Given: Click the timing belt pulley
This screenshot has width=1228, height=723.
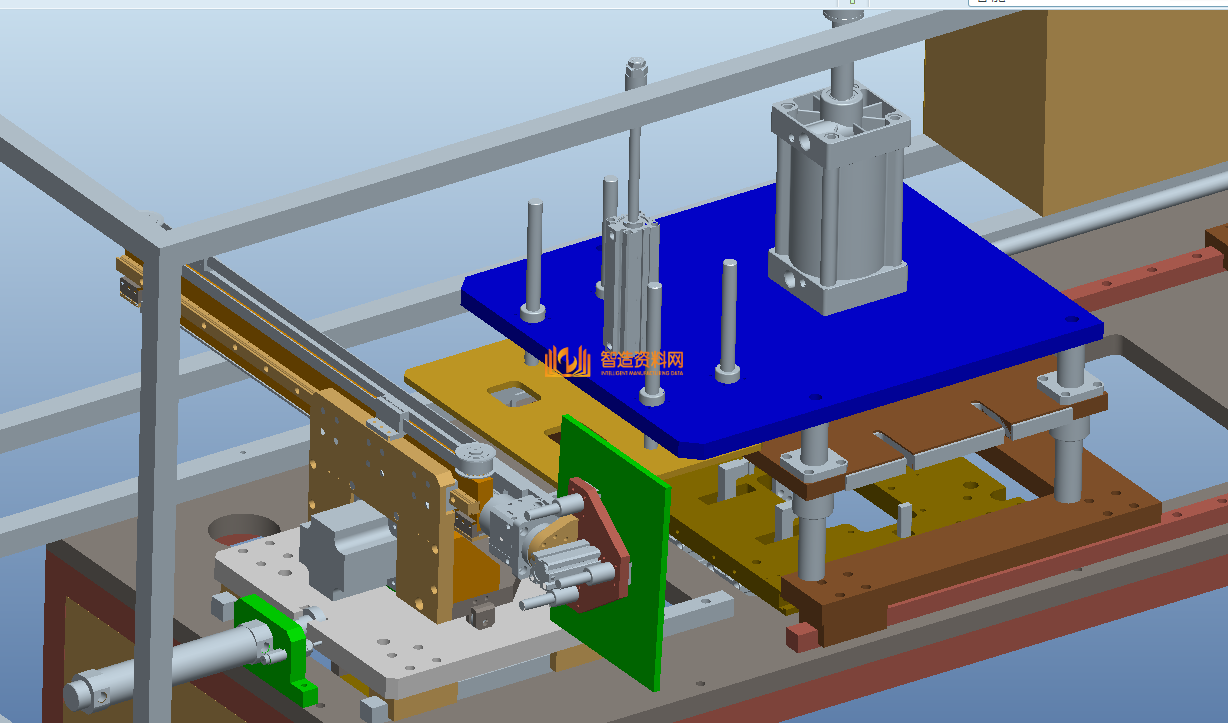Looking at the screenshot, I should click(470, 462).
